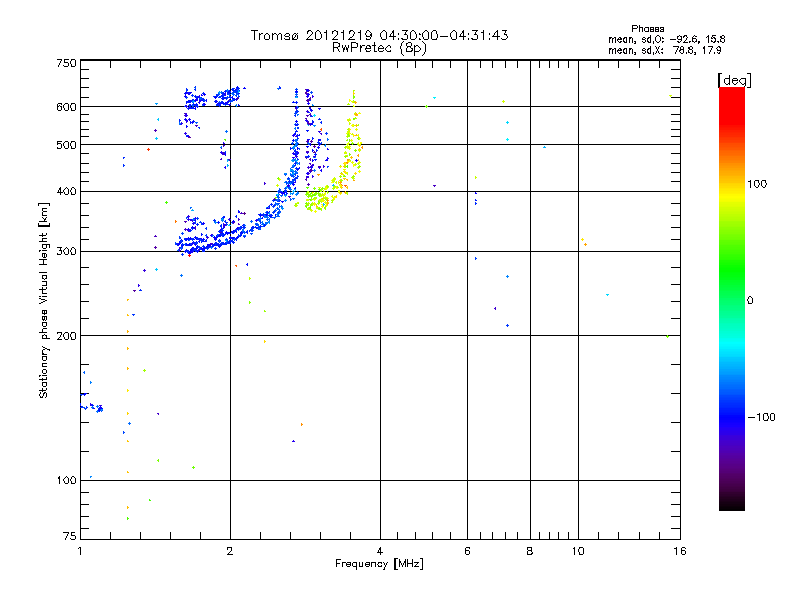
Task: Click colorbar tick label '0'
Action: 750,301
